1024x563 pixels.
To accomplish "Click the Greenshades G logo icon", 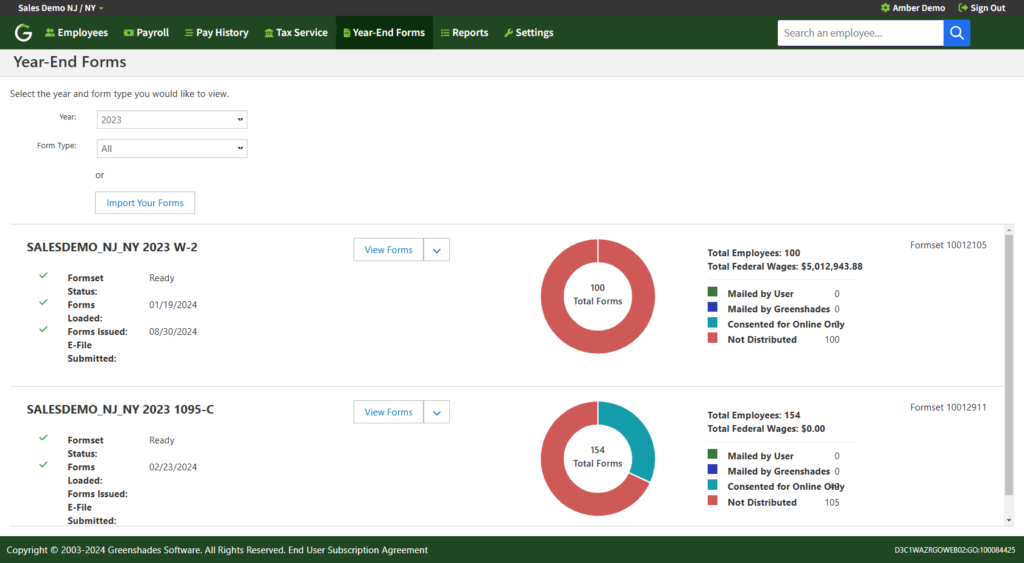I will pyautogui.click(x=23, y=33).
